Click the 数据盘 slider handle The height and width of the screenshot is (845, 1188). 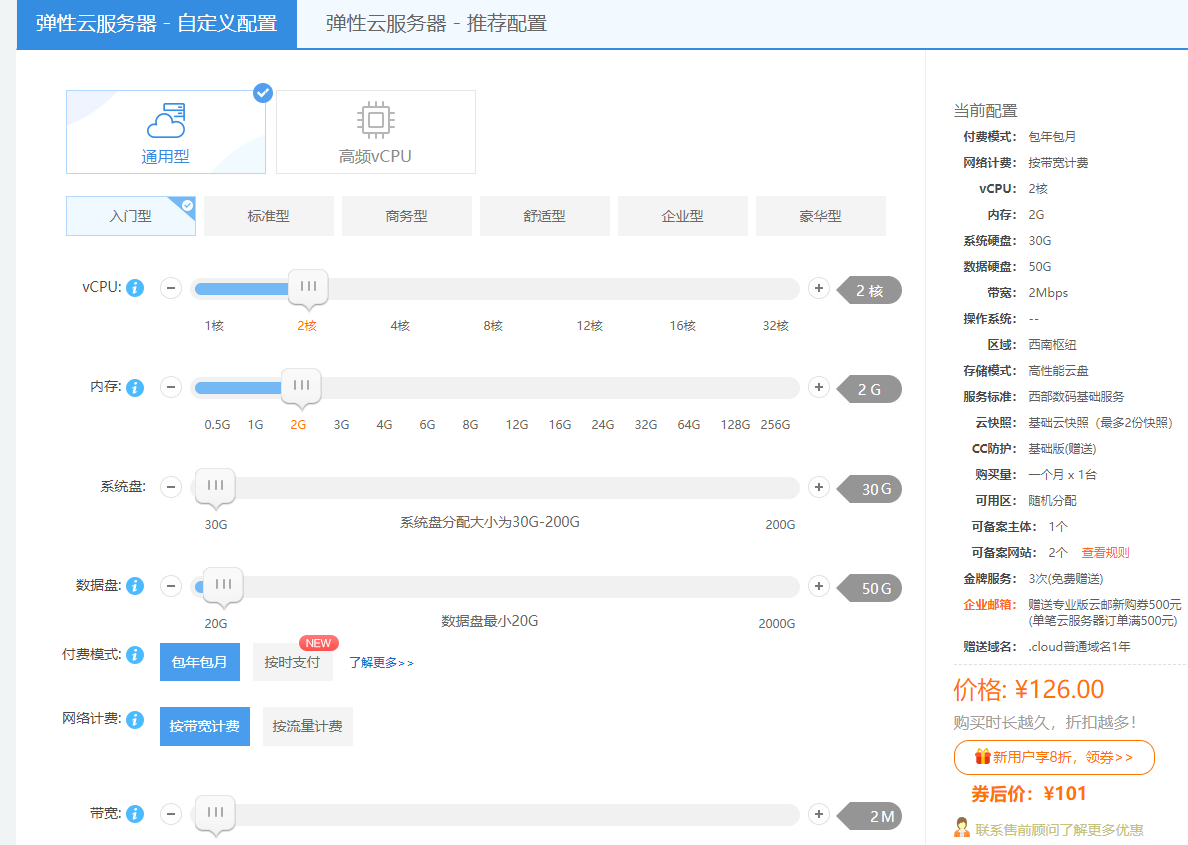click(224, 586)
